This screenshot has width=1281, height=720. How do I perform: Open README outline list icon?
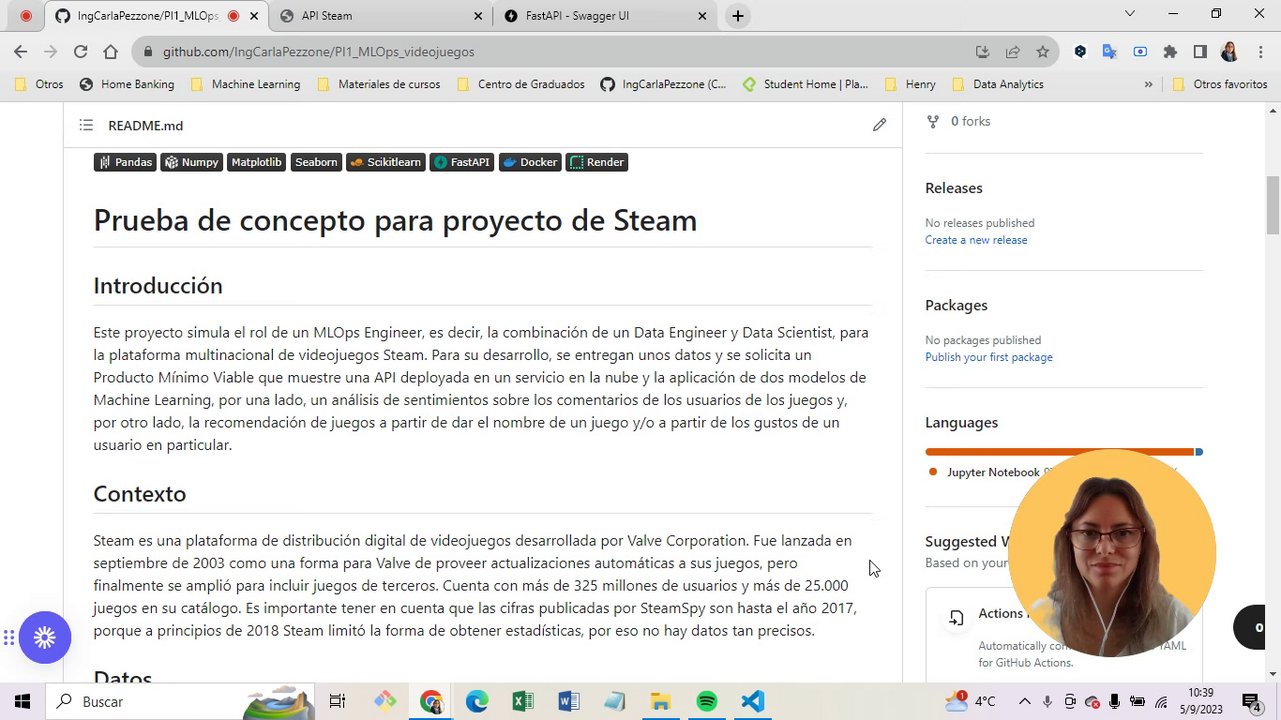(86, 125)
